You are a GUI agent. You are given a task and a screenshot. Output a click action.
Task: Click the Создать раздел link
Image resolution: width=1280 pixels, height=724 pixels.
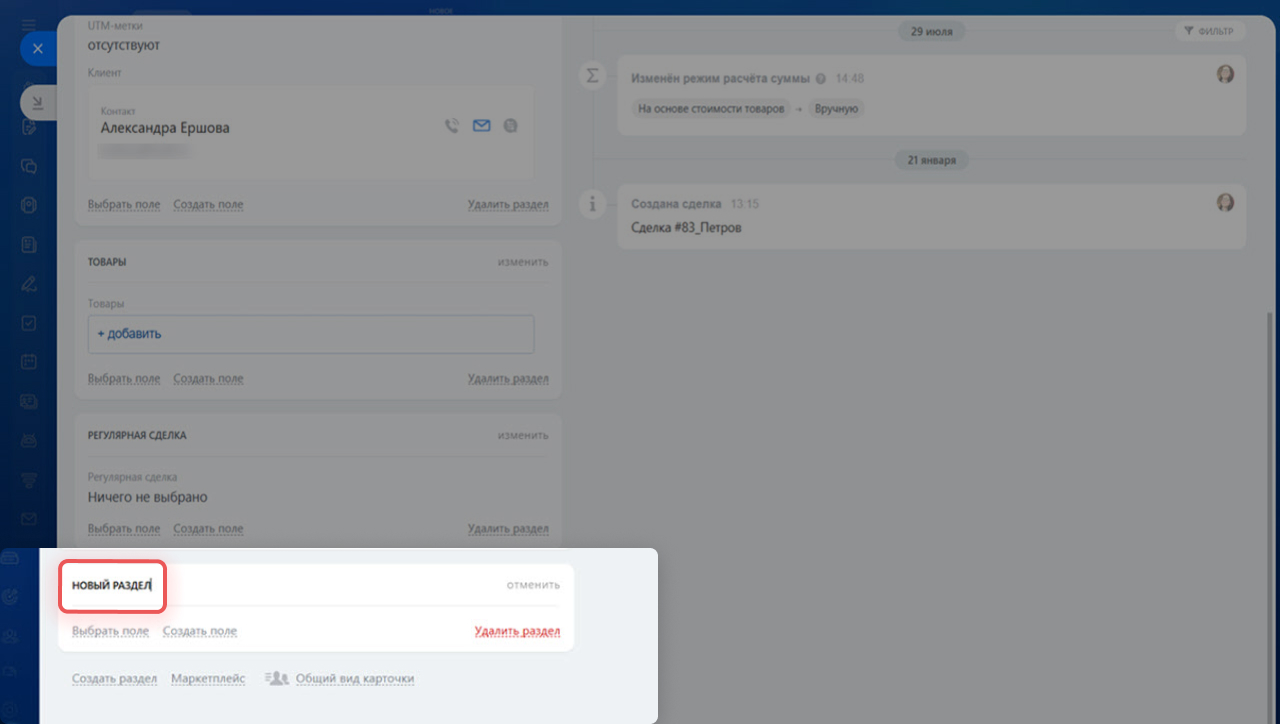tap(114, 678)
